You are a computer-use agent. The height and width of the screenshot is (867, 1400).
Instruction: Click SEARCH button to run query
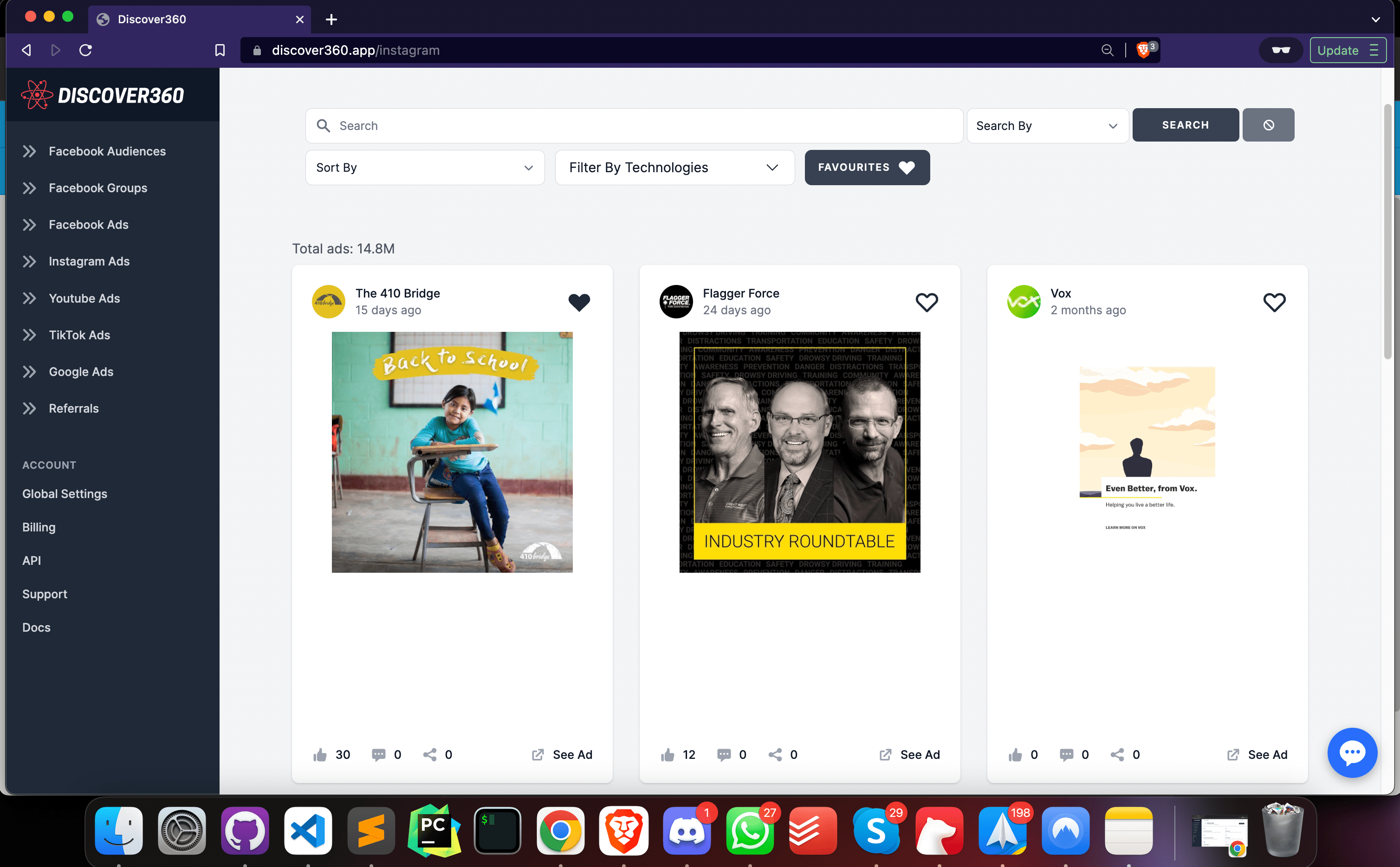tap(1185, 125)
